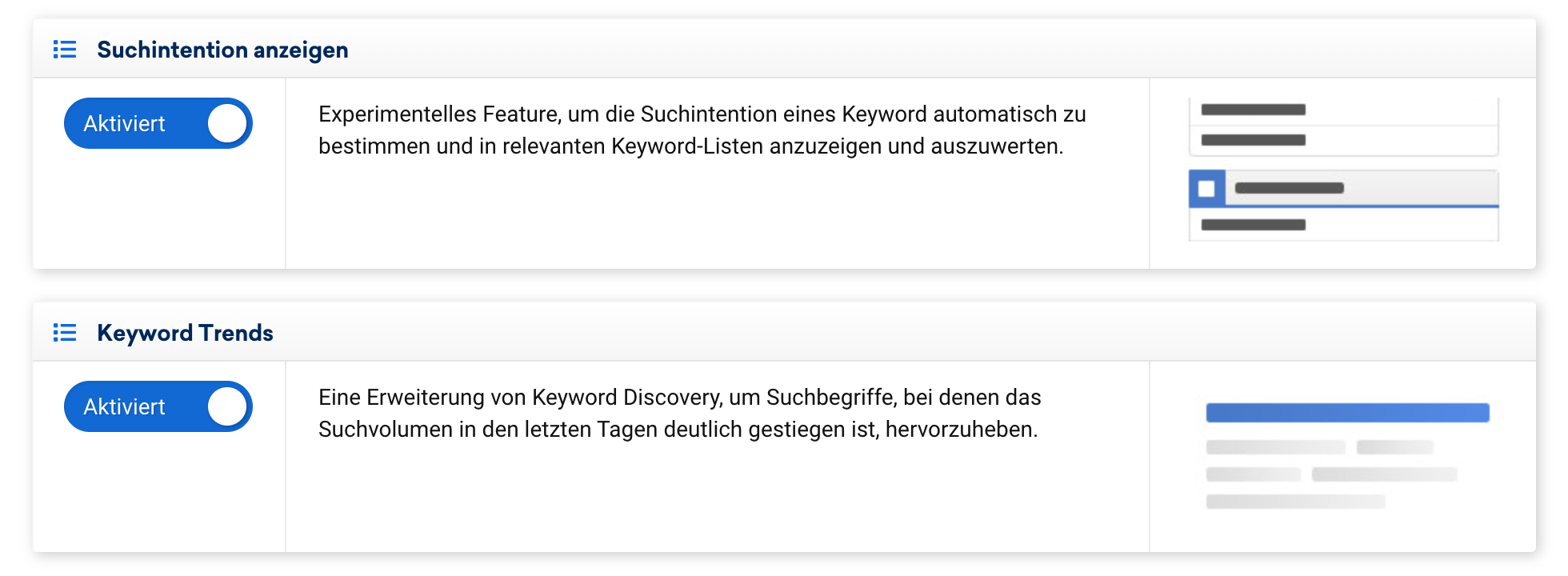Click the blue checkbox in the Suchintention preview
This screenshot has height=576, width=1568.
[1206, 189]
